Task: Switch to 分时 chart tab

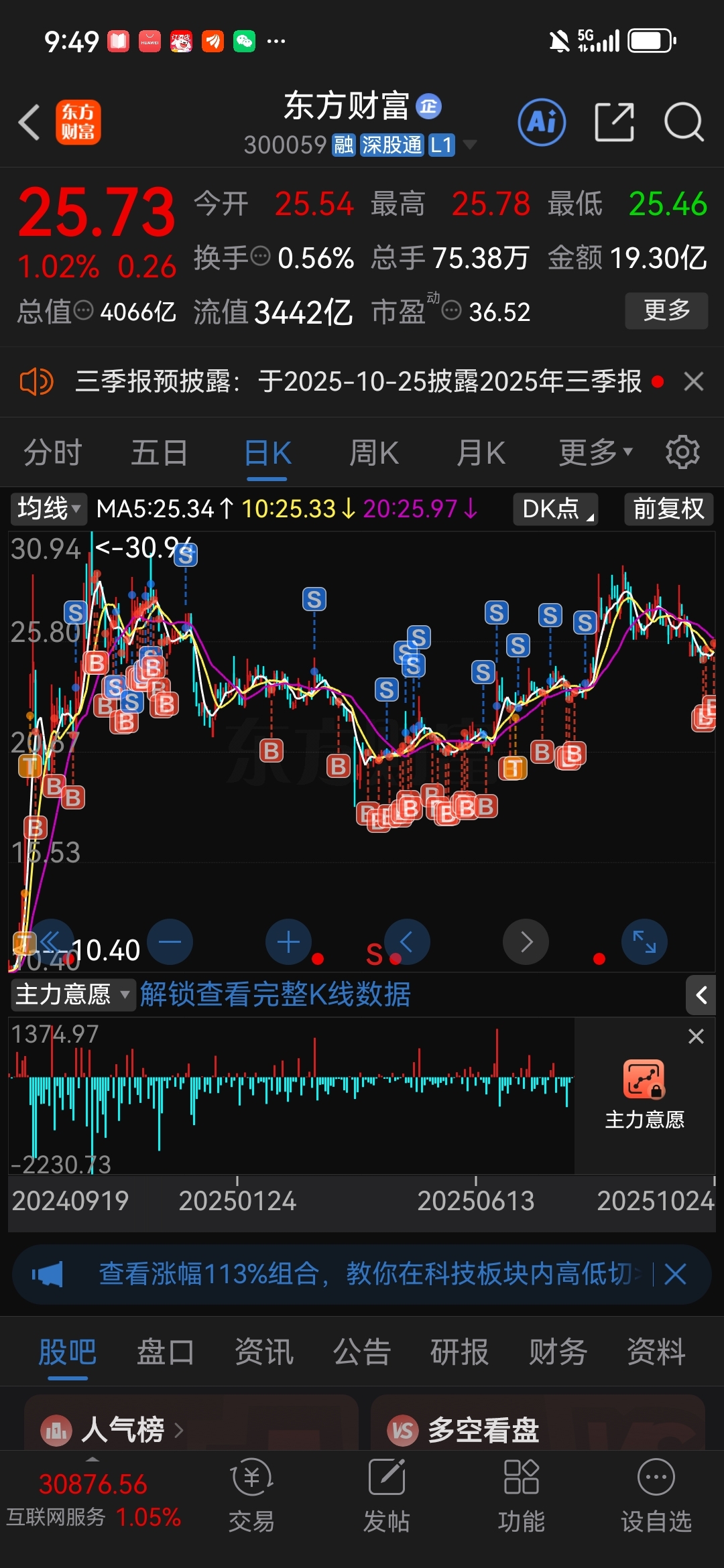Action: [52, 452]
